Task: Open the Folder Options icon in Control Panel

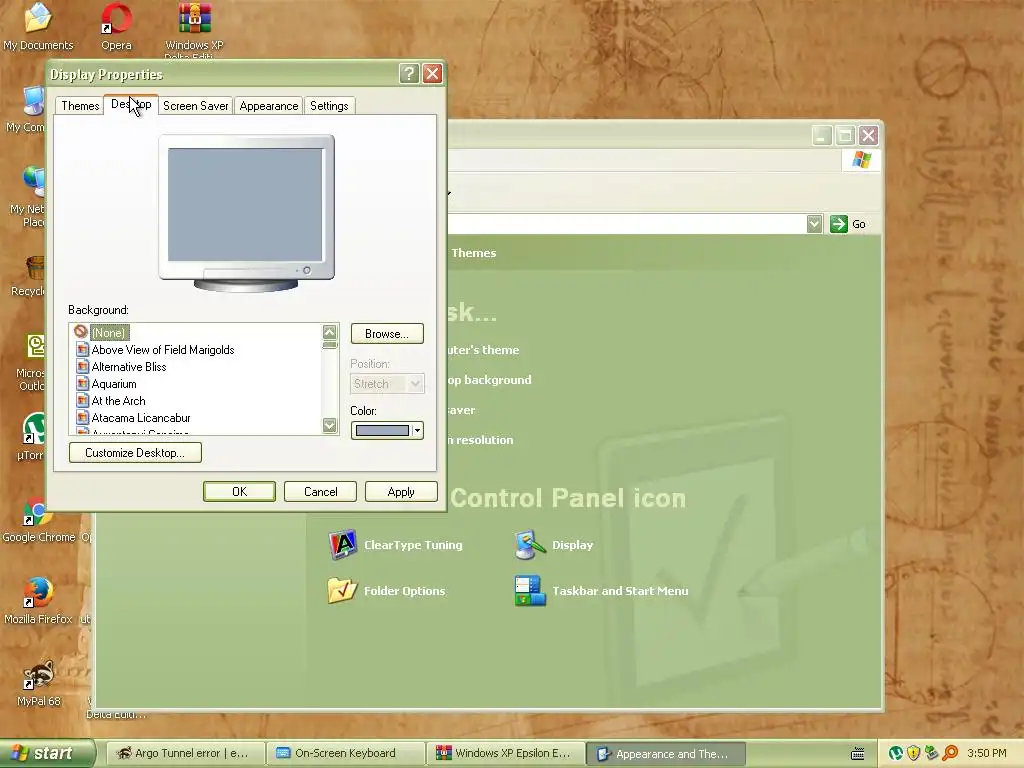Action: click(342, 590)
